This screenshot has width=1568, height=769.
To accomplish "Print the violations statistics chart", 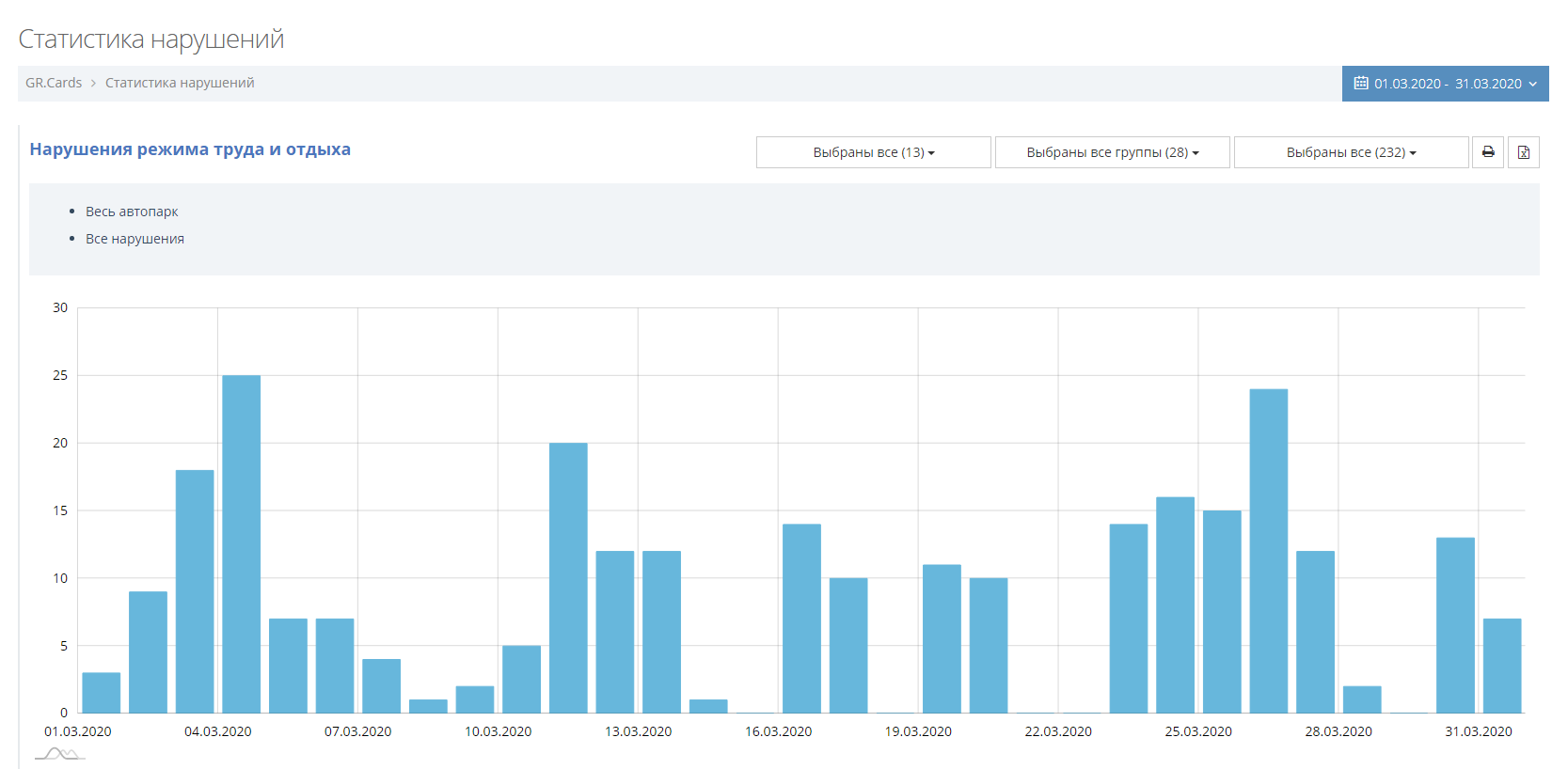I will click(x=1488, y=152).
